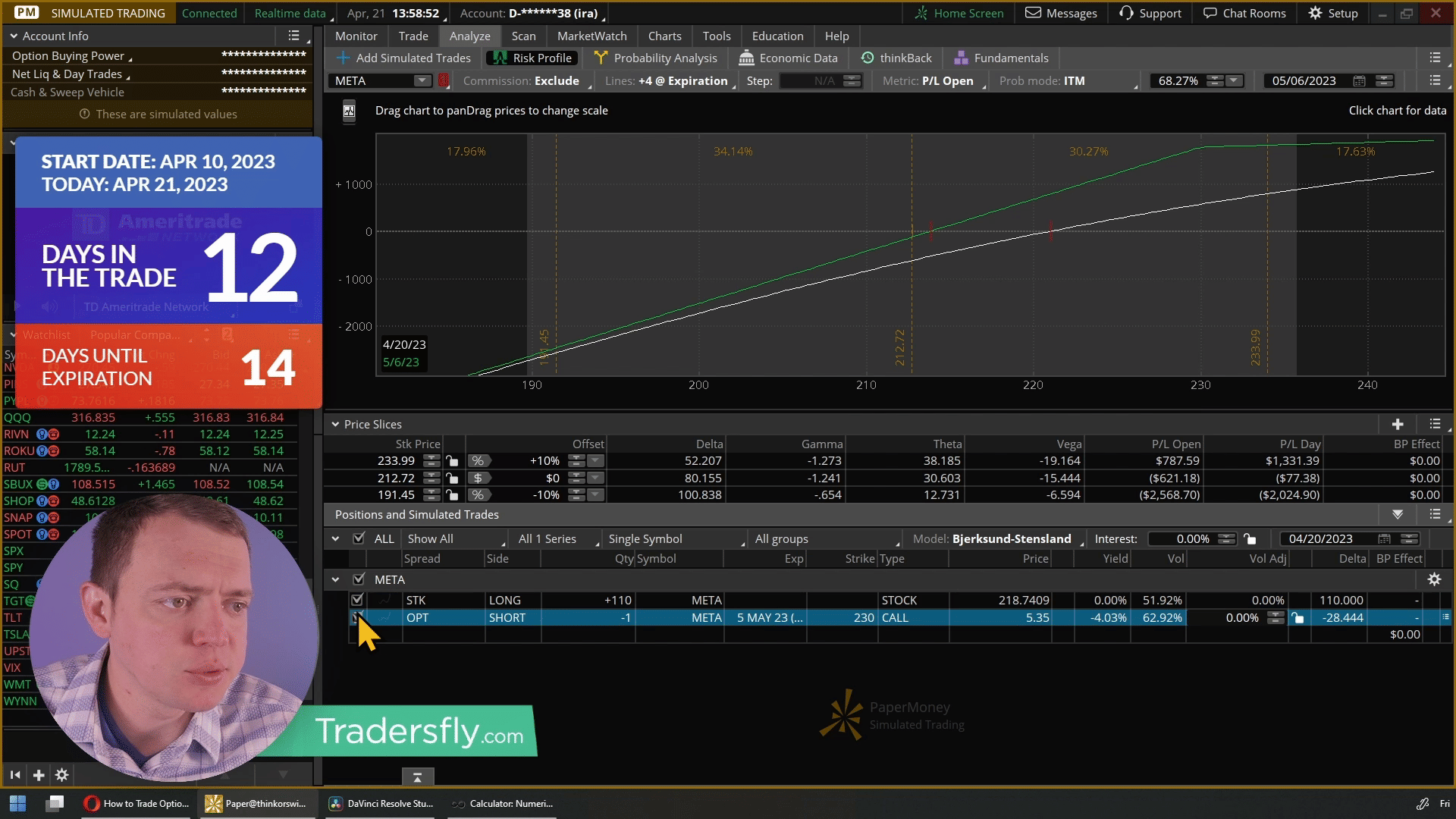Add gadget with bottom-left plus icon
The image size is (1456, 819).
point(39,775)
